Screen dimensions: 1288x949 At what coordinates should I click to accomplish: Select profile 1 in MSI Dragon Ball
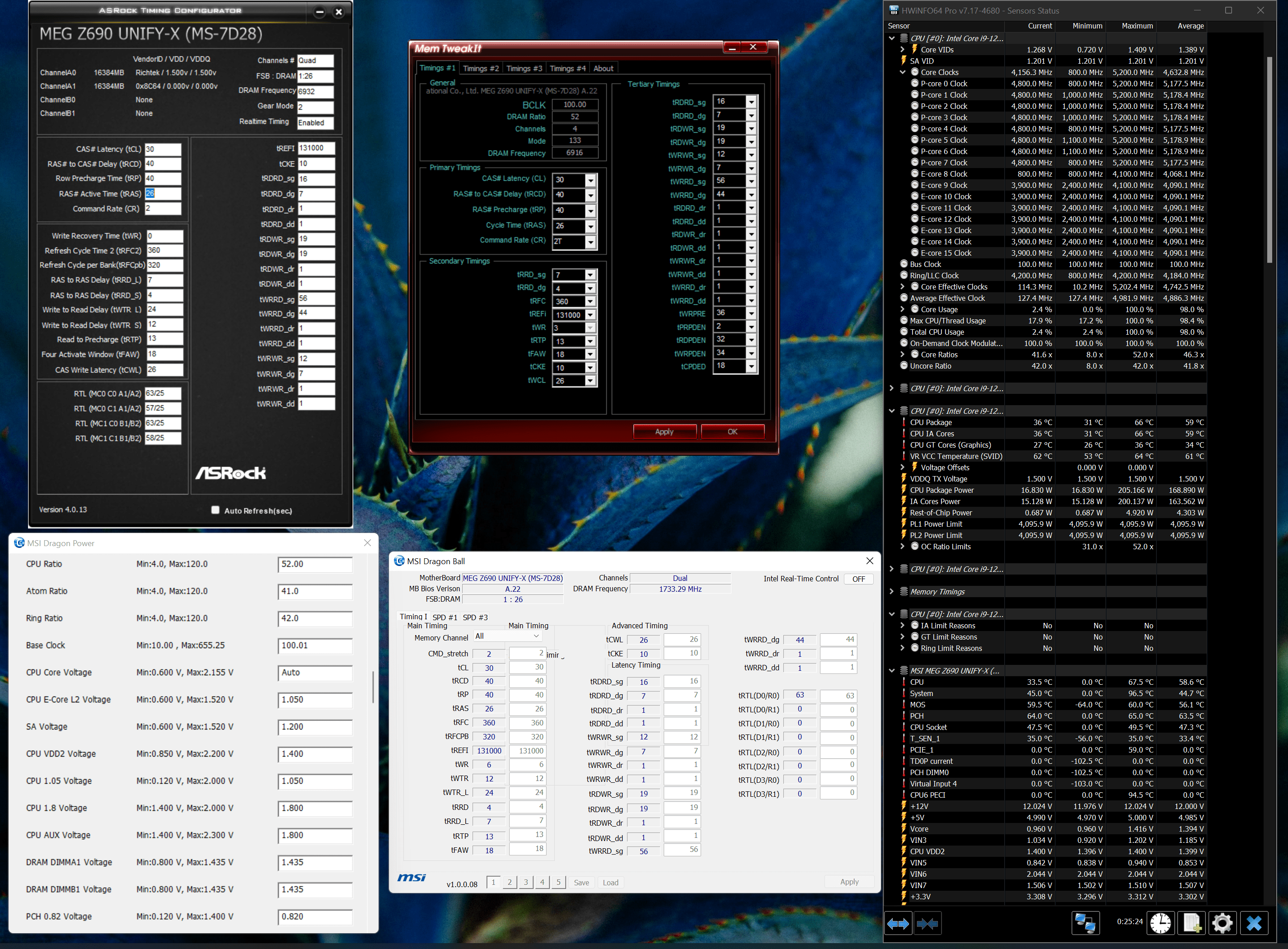coord(493,882)
